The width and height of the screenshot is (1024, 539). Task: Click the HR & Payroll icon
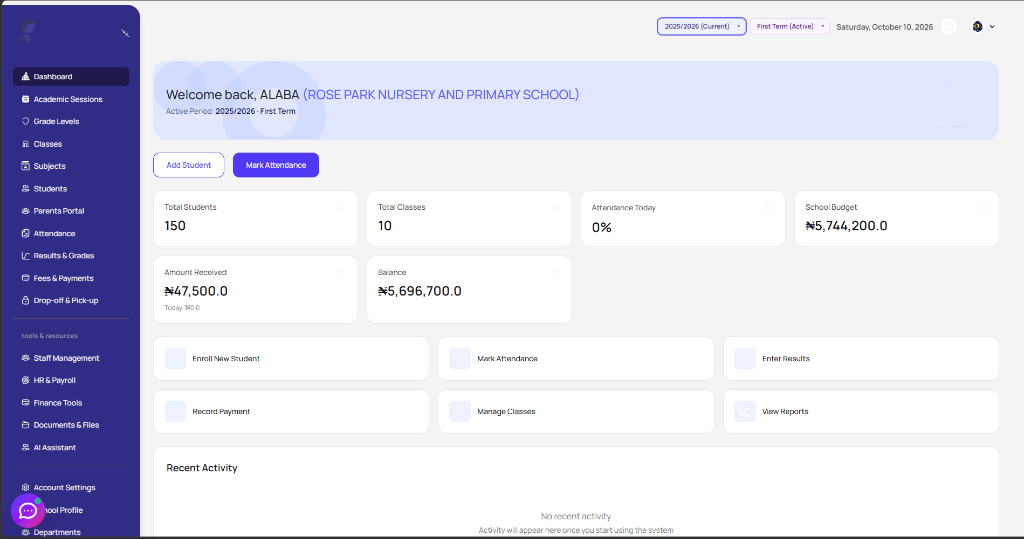[25, 380]
